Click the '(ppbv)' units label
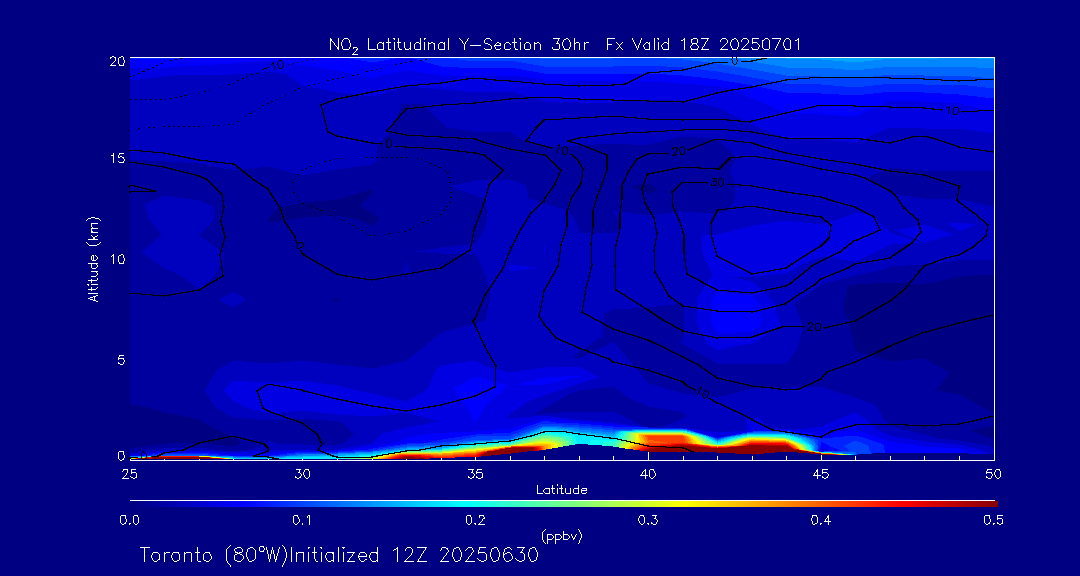This screenshot has height=576, width=1080. [x=561, y=536]
